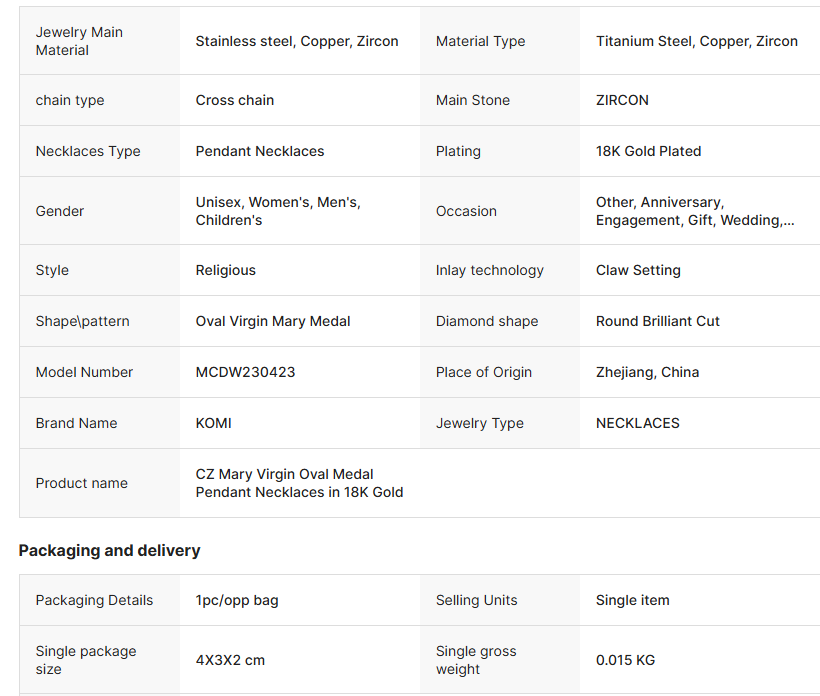This screenshot has width=820, height=696.
Task: Click the "Titanium Steel, Copper, Zircon" value
Action: 696,41
